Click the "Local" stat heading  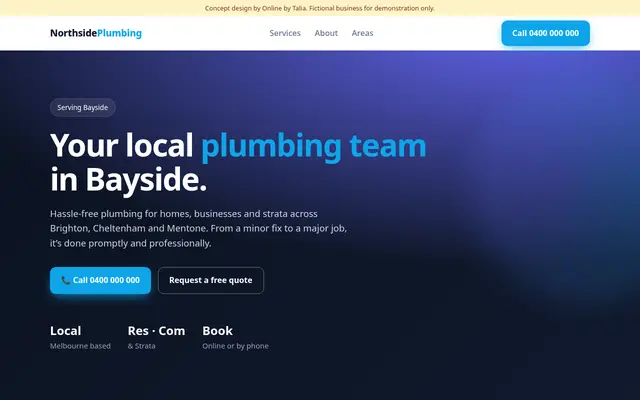point(65,331)
